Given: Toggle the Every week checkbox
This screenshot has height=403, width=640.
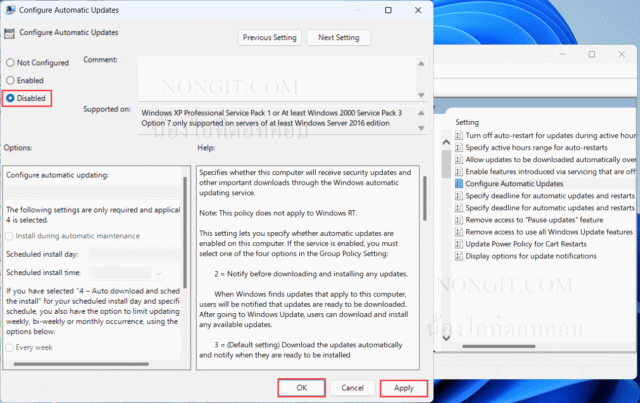Looking at the screenshot, I should (9, 348).
